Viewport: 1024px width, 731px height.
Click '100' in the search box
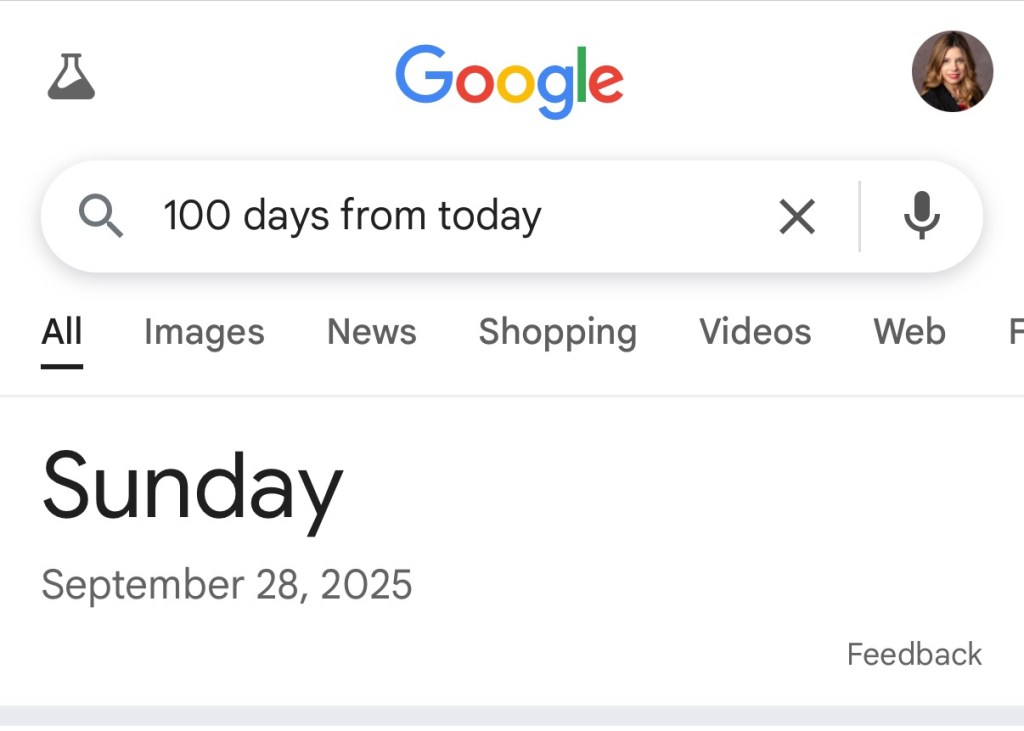[196, 216]
